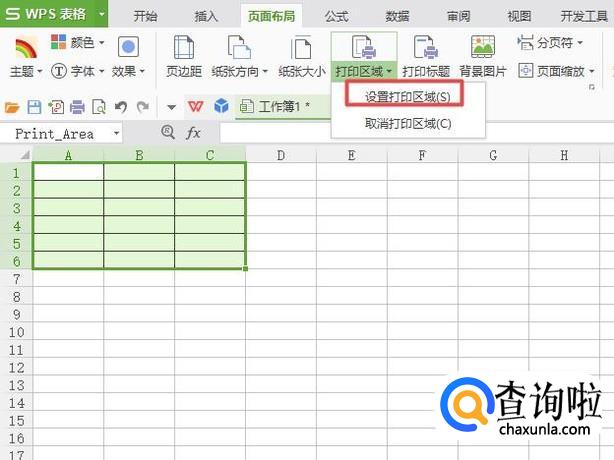Click the undo arrow icon

(120, 107)
